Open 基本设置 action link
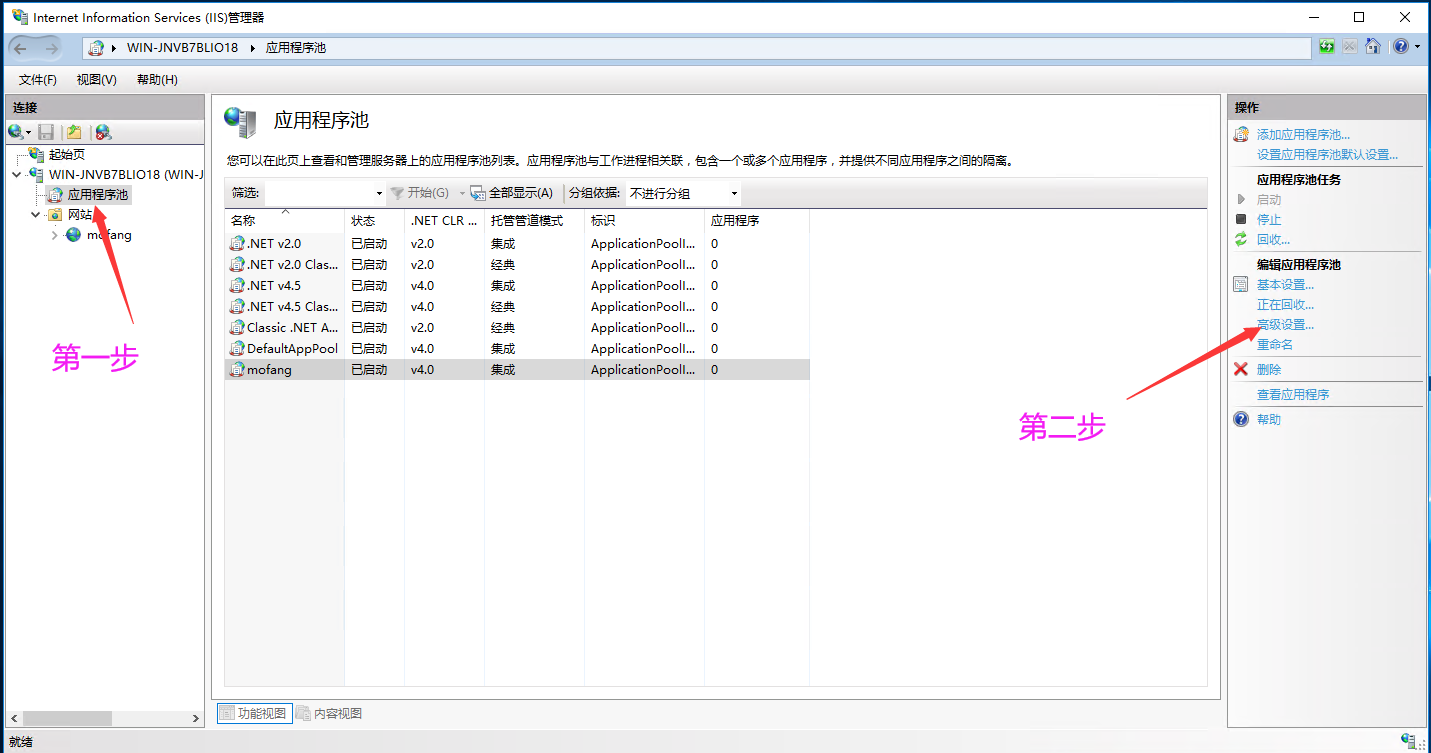The height and width of the screenshot is (753, 1431). click(x=1285, y=284)
